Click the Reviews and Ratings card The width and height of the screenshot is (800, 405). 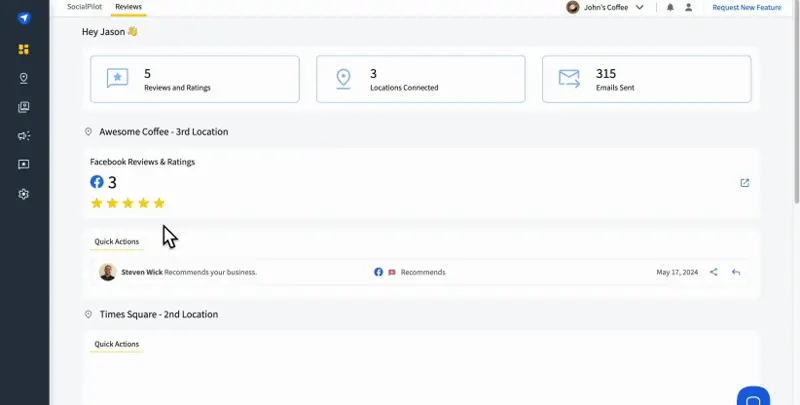(x=195, y=79)
